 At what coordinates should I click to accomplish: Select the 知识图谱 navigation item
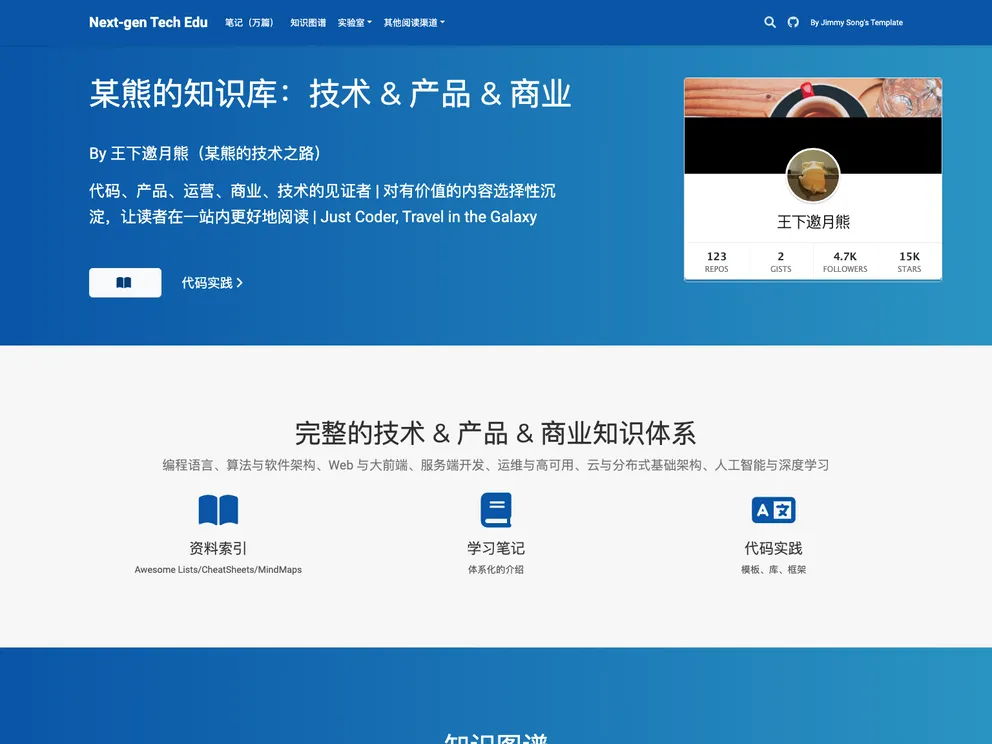click(x=306, y=22)
